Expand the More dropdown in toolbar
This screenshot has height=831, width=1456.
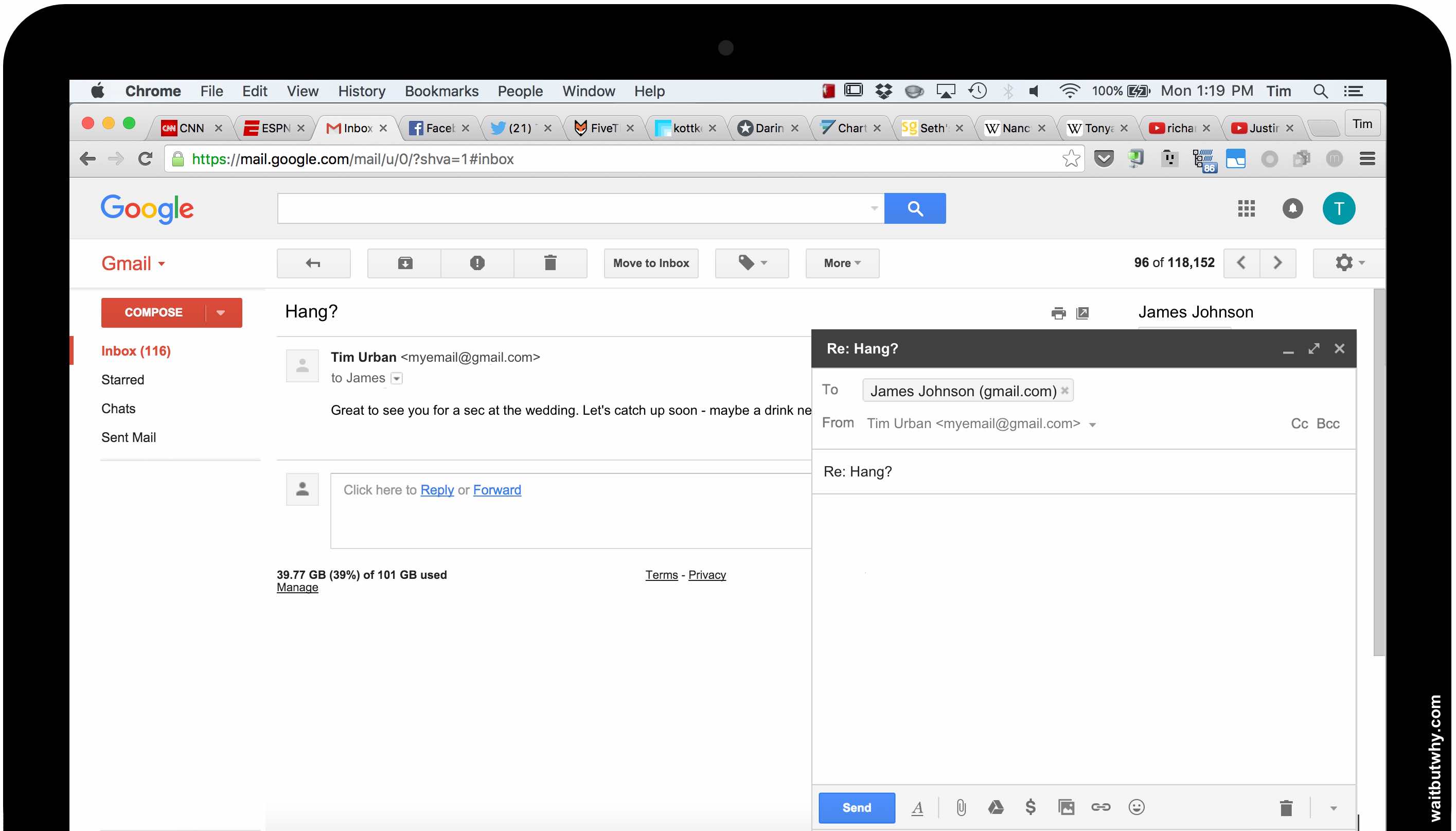point(842,263)
